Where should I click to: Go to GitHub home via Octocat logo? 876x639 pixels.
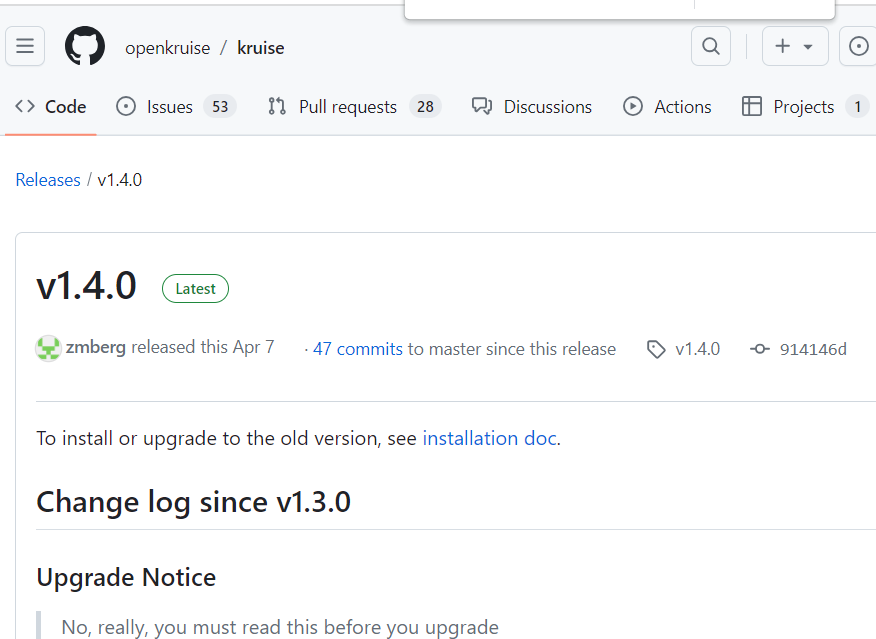(85, 46)
